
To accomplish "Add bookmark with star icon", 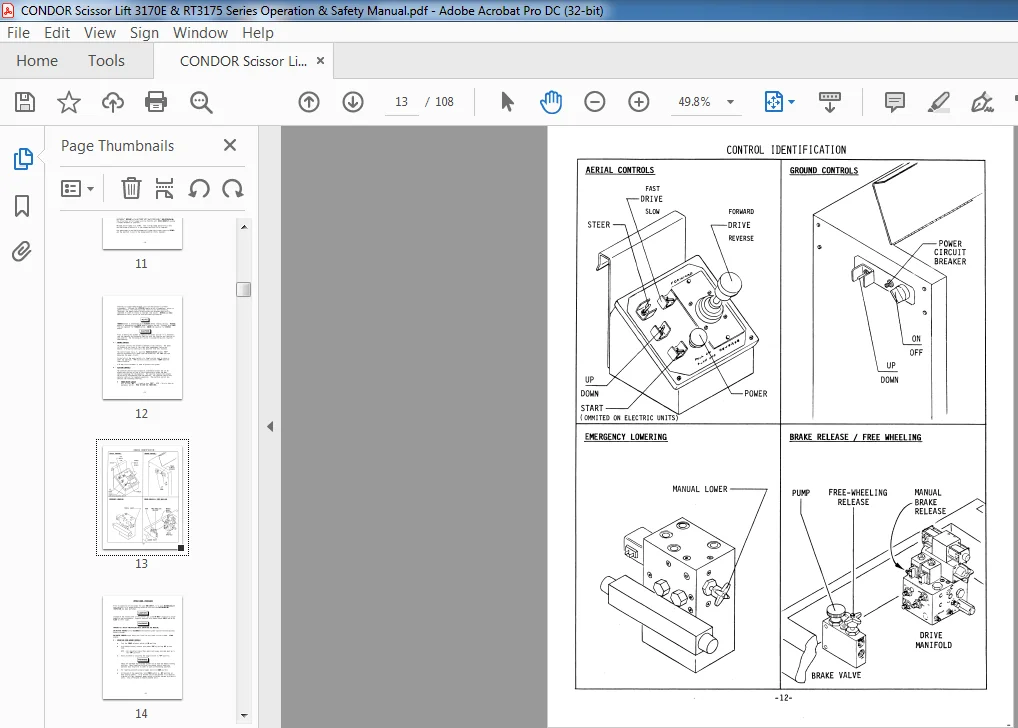I will (69, 102).
